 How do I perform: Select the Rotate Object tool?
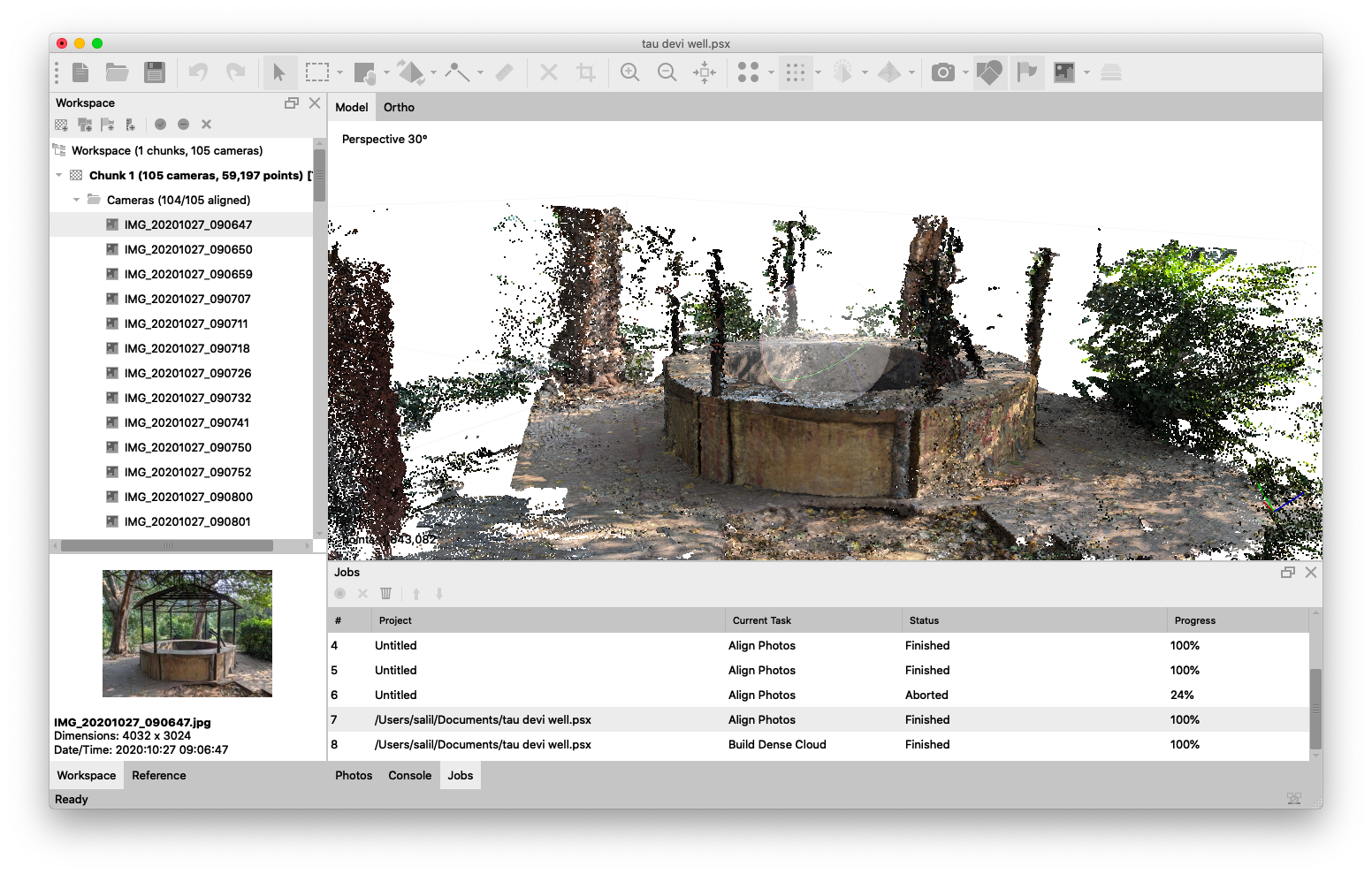tap(411, 72)
